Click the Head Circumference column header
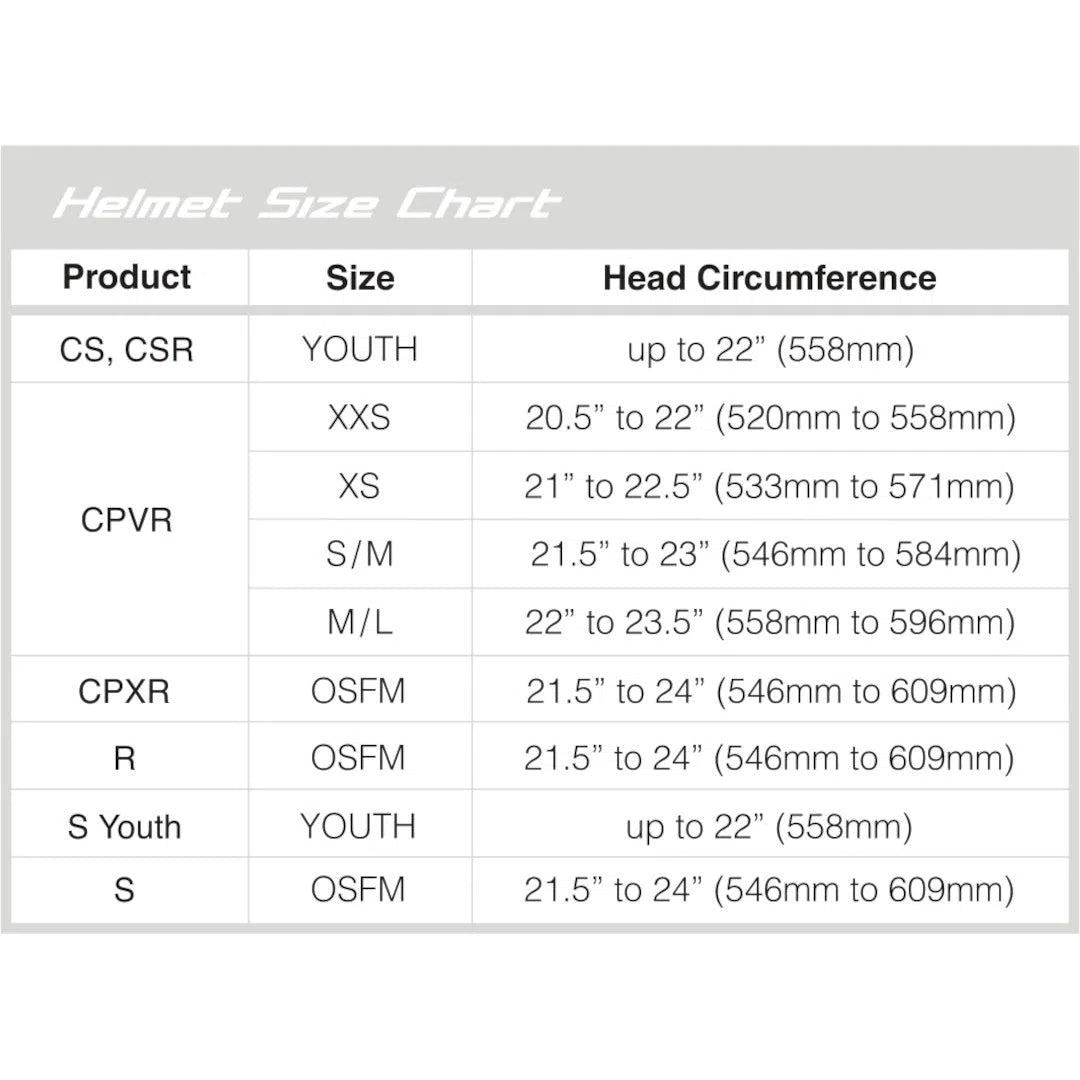 pyautogui.click(x=769, y=279)
